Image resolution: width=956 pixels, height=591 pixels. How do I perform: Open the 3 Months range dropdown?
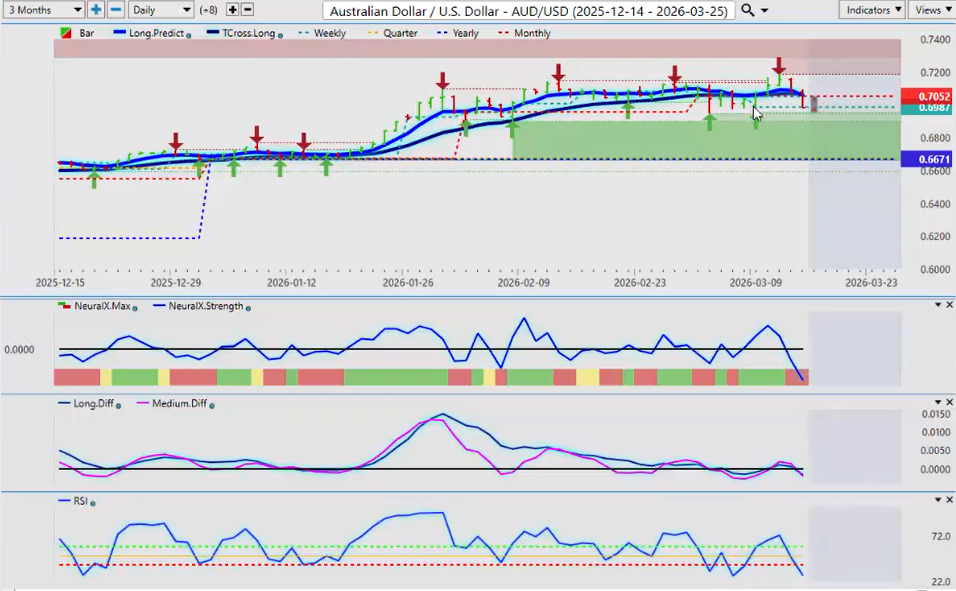tap(42, 10)
